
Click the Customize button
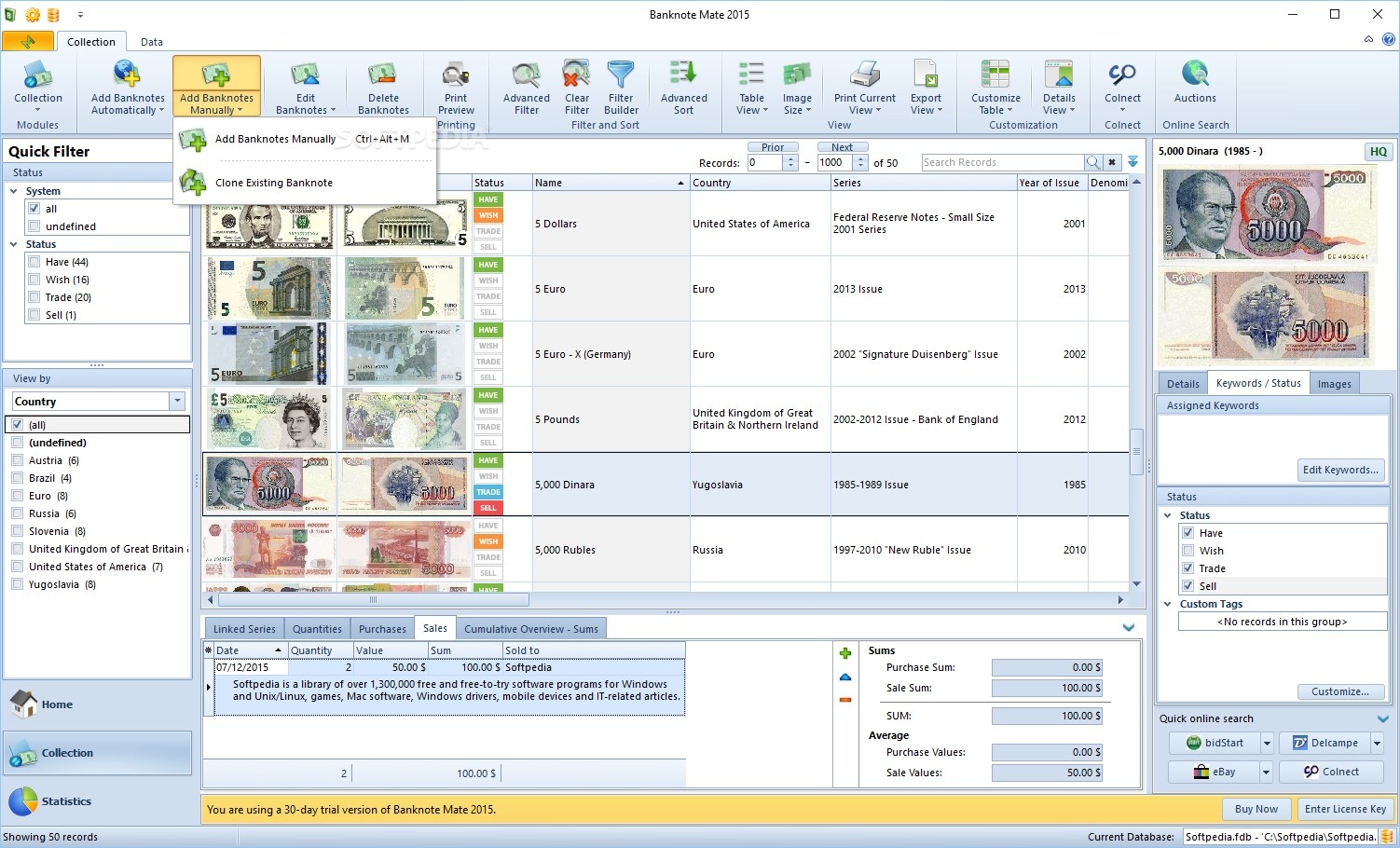click(x=1340, y=691)
